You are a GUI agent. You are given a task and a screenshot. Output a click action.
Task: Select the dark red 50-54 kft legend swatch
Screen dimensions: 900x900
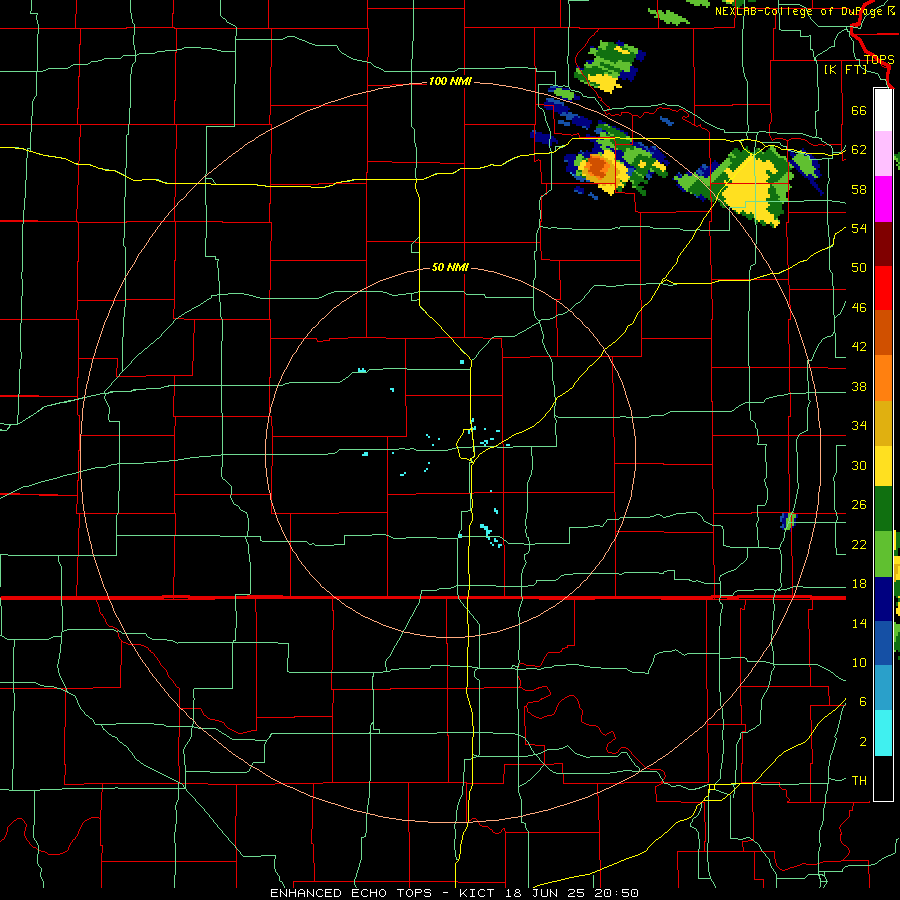point(883,244)
